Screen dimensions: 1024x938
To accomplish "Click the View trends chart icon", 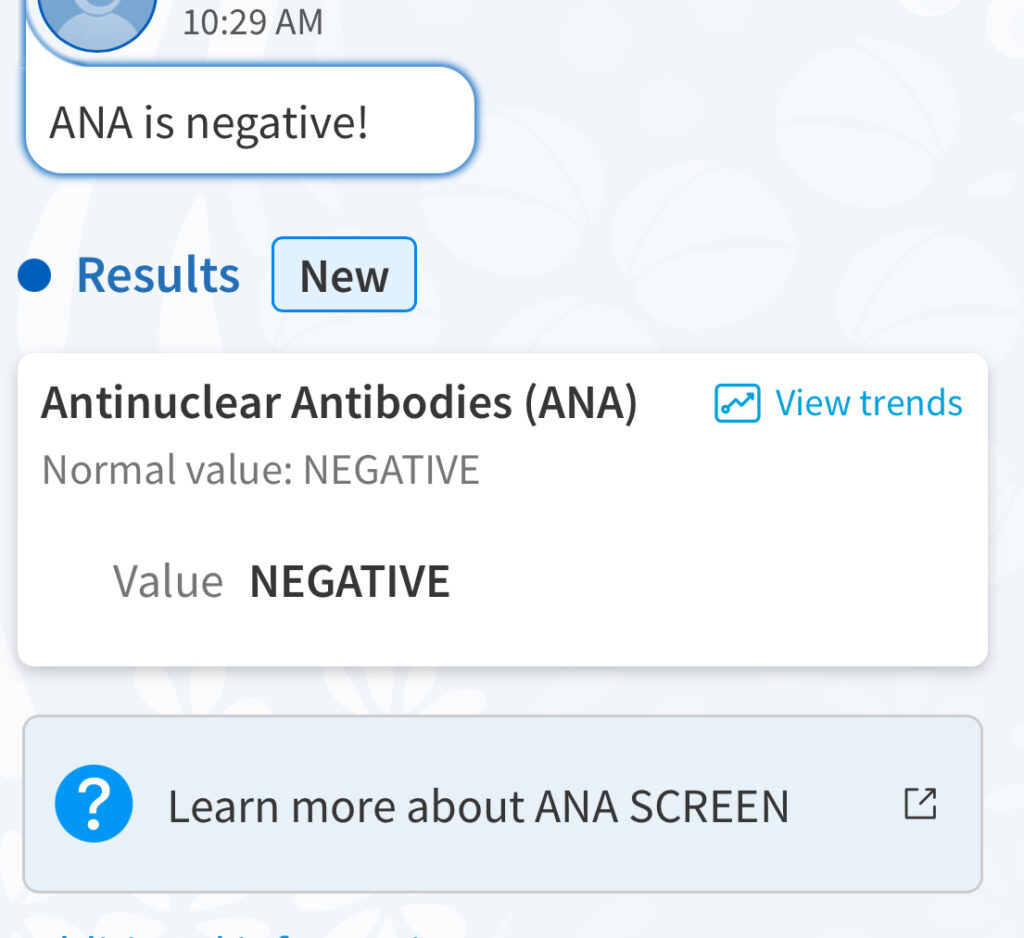I will click(737, 403).
